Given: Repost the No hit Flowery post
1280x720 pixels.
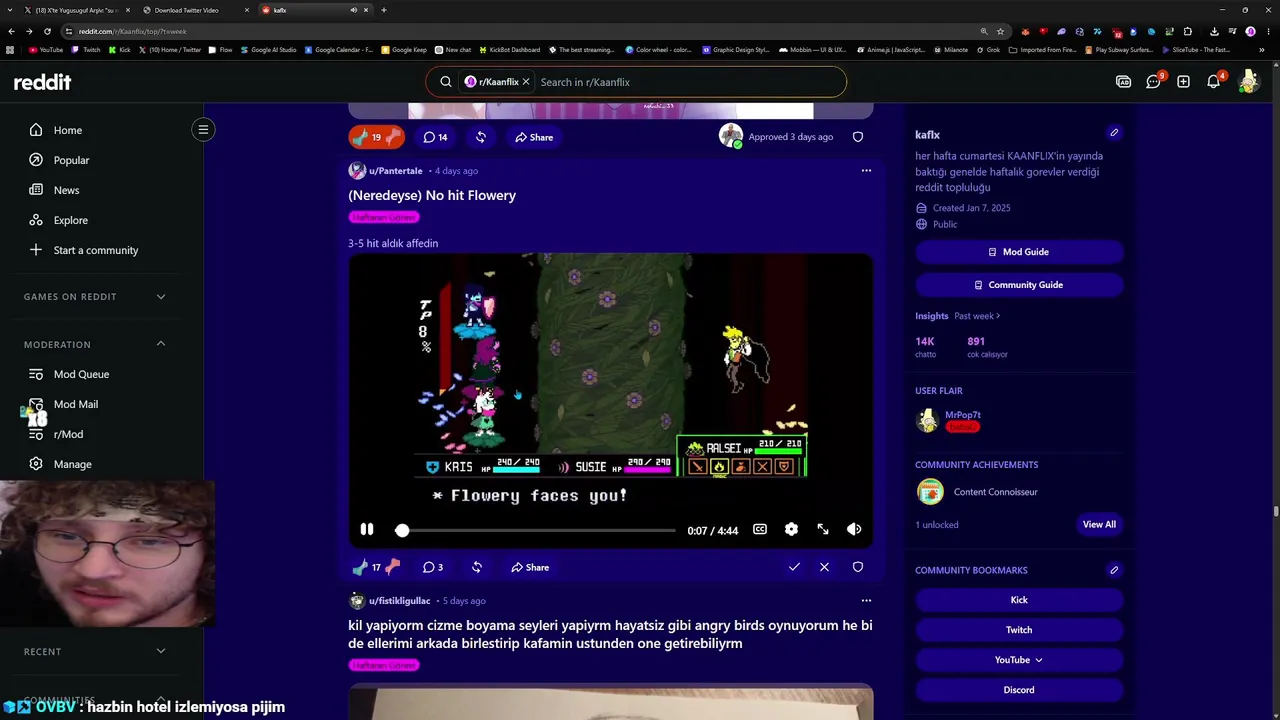Looking at the screenshot, I should tap(477, 567).
